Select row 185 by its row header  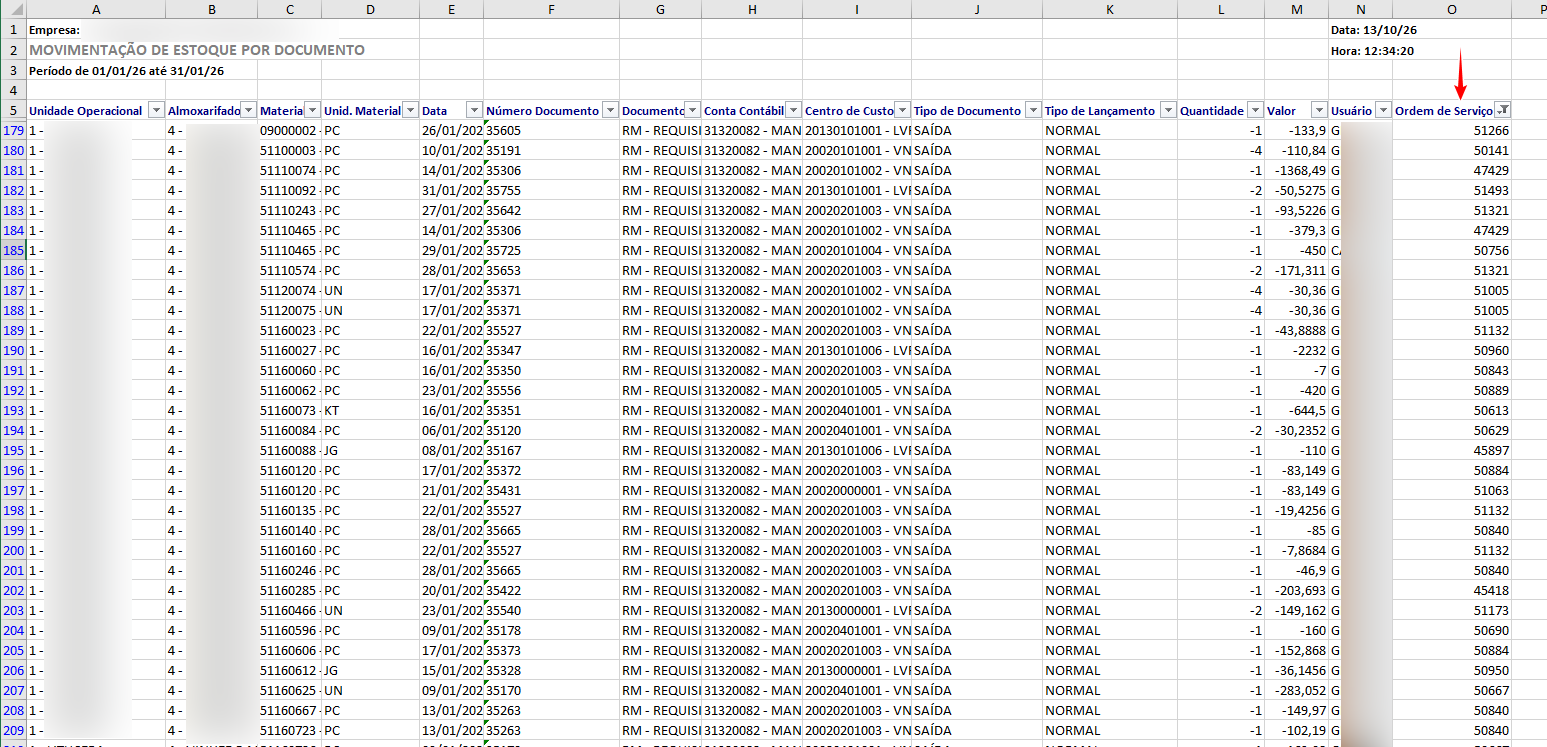13,251
